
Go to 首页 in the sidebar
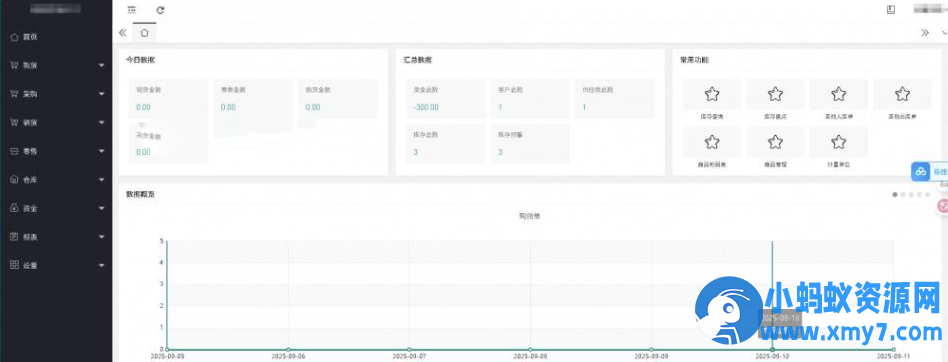pyautogui.click(x=56, y=37)
